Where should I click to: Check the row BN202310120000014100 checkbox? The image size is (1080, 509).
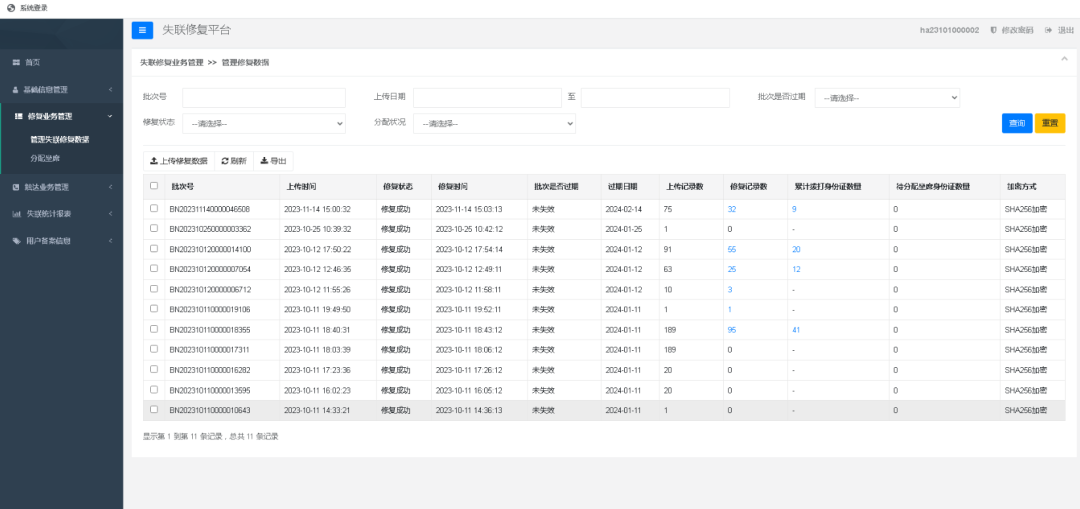154,248
